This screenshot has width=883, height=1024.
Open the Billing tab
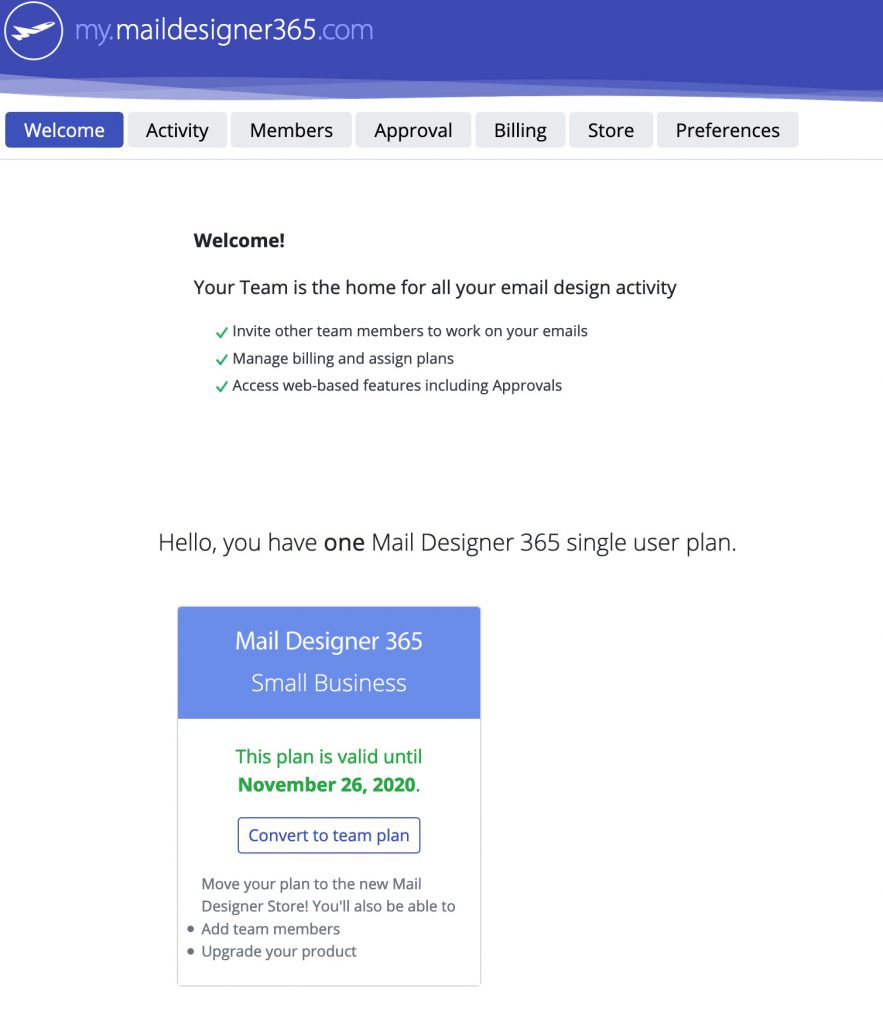[521, 130]
